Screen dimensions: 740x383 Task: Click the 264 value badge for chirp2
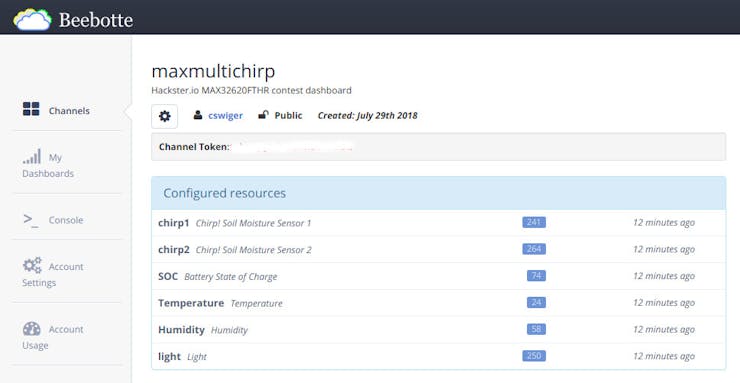tap(534, 249)
